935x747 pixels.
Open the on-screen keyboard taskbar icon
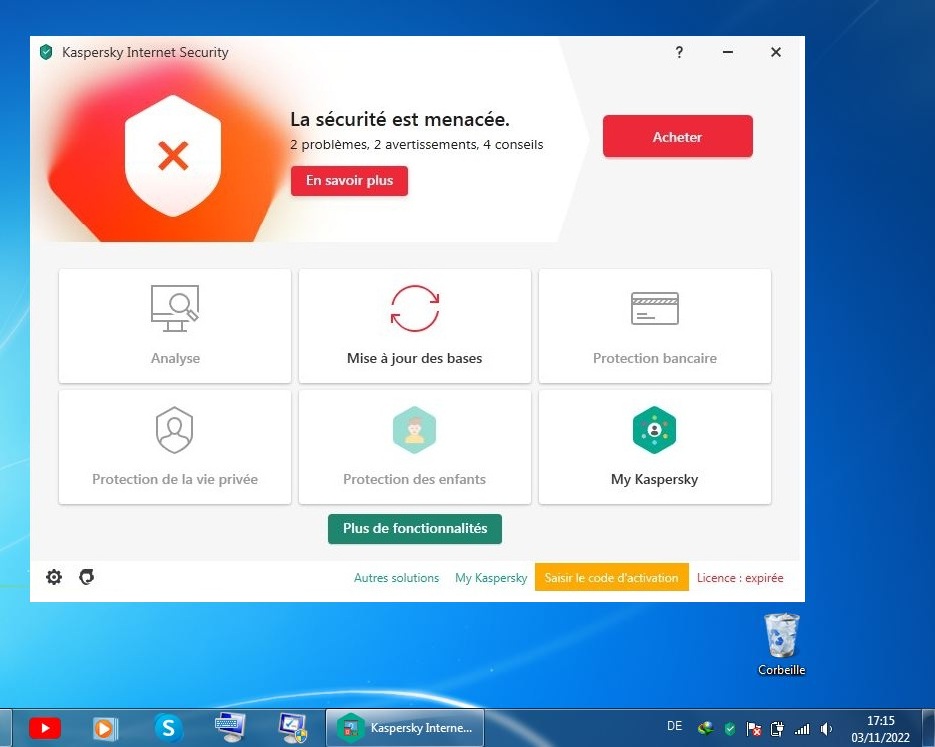pos(230,727)
